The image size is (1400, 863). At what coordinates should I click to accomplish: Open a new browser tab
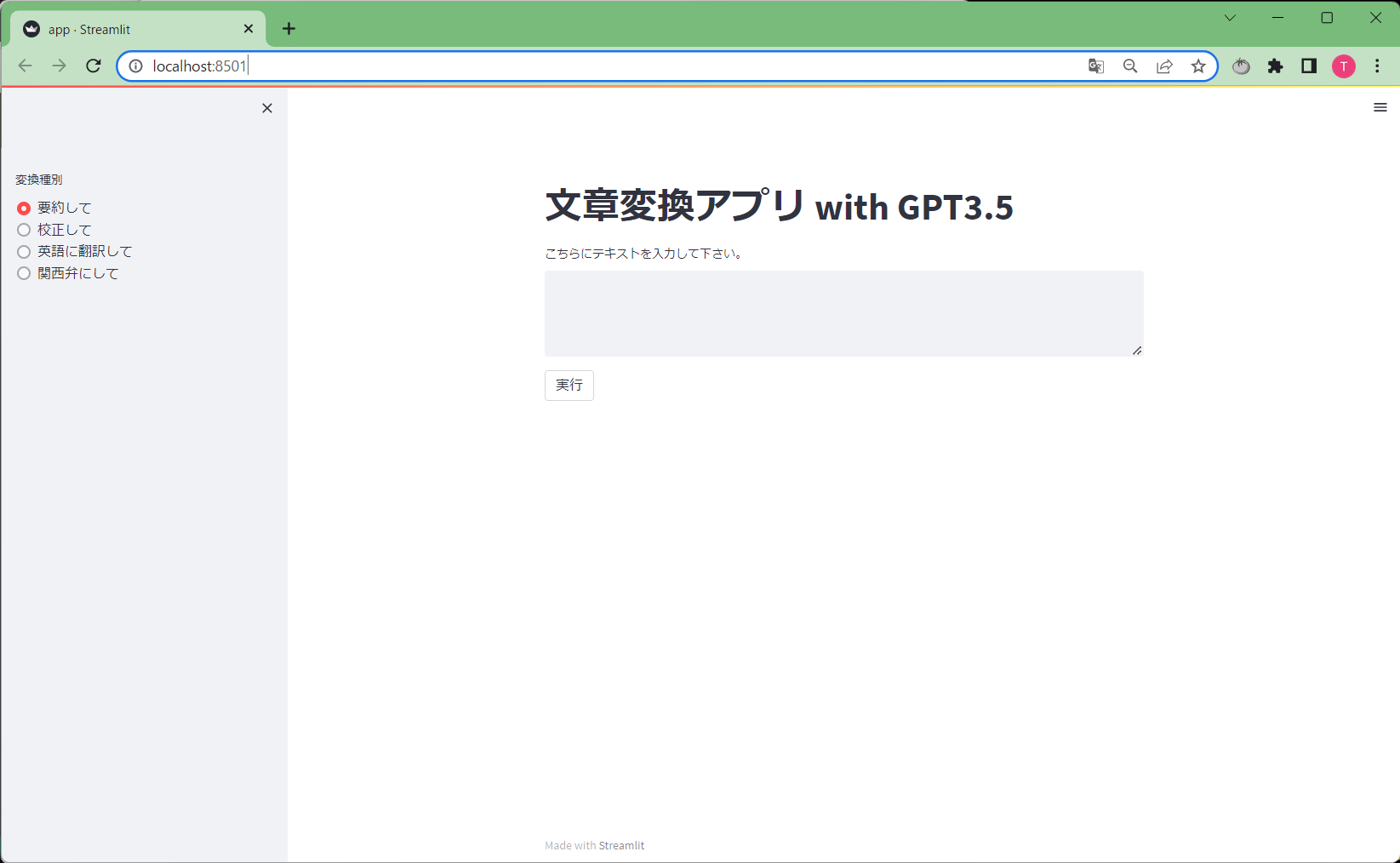tap(289, 29)
